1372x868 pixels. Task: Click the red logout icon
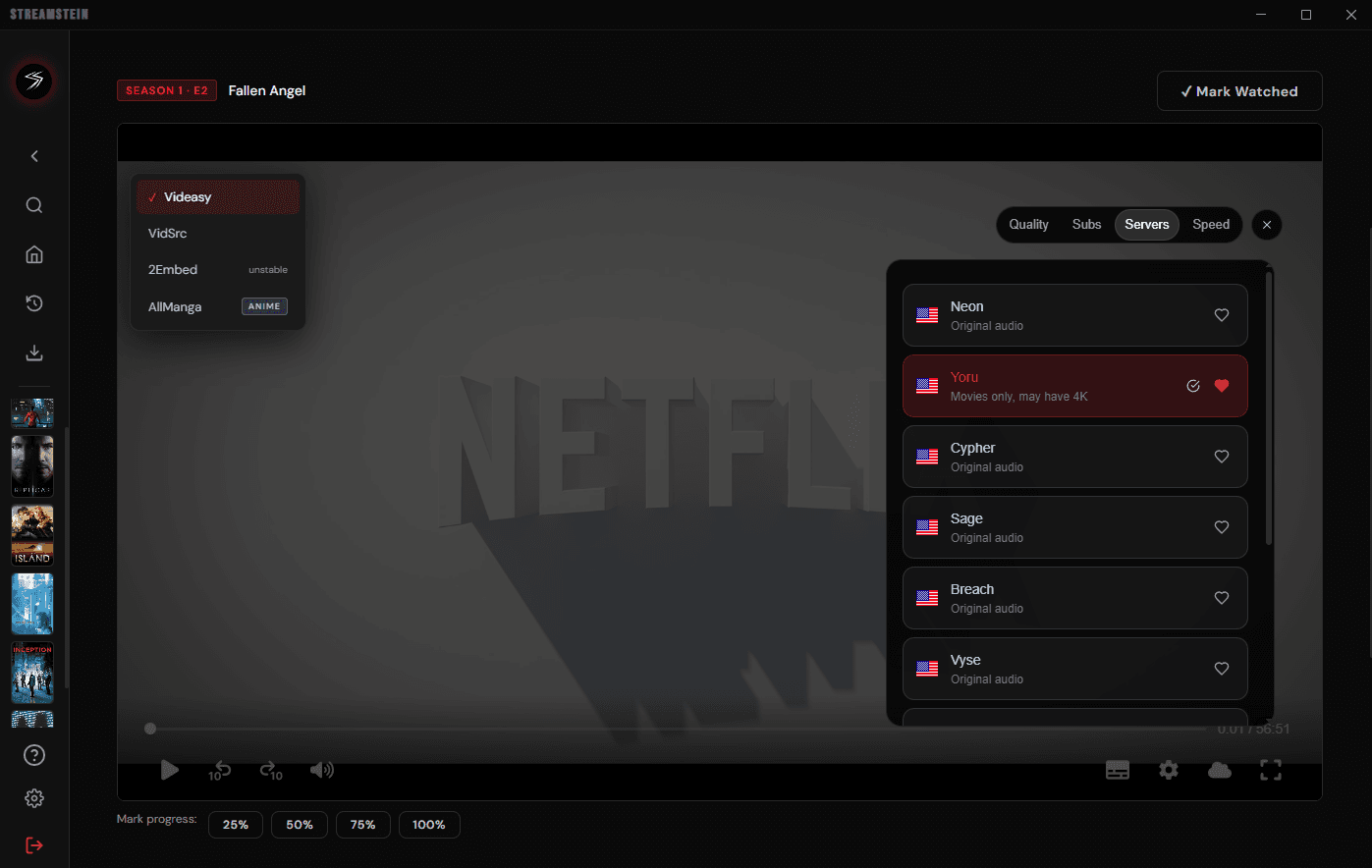coord(34,845)
